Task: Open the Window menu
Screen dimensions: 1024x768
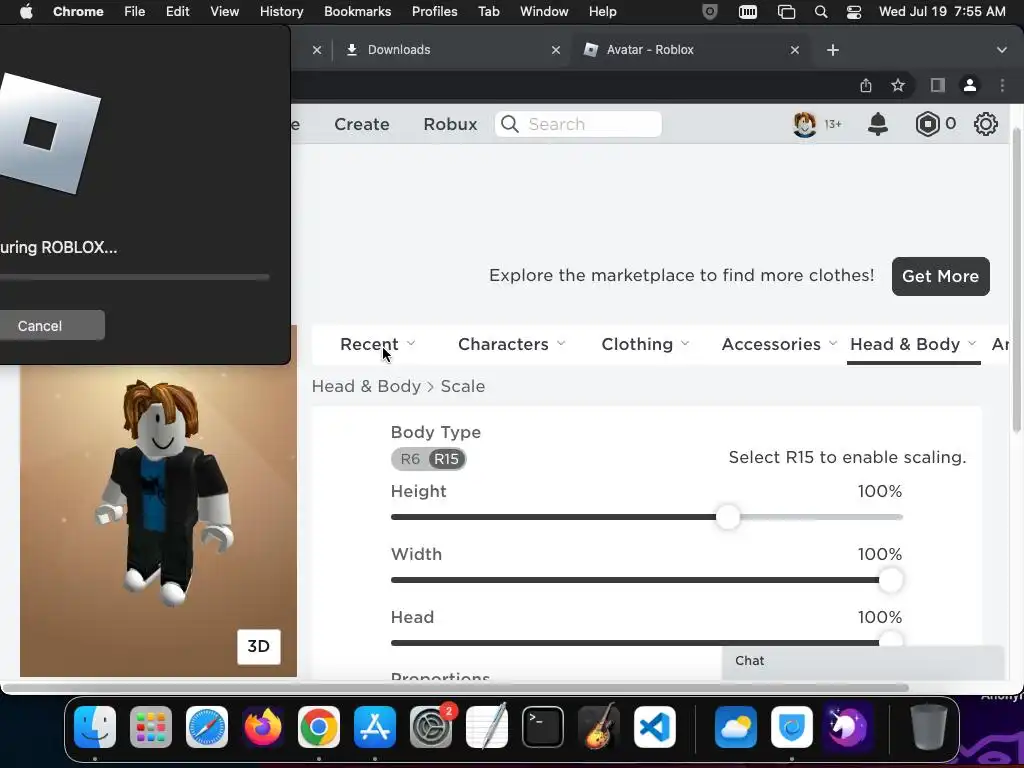Action: 544,11
